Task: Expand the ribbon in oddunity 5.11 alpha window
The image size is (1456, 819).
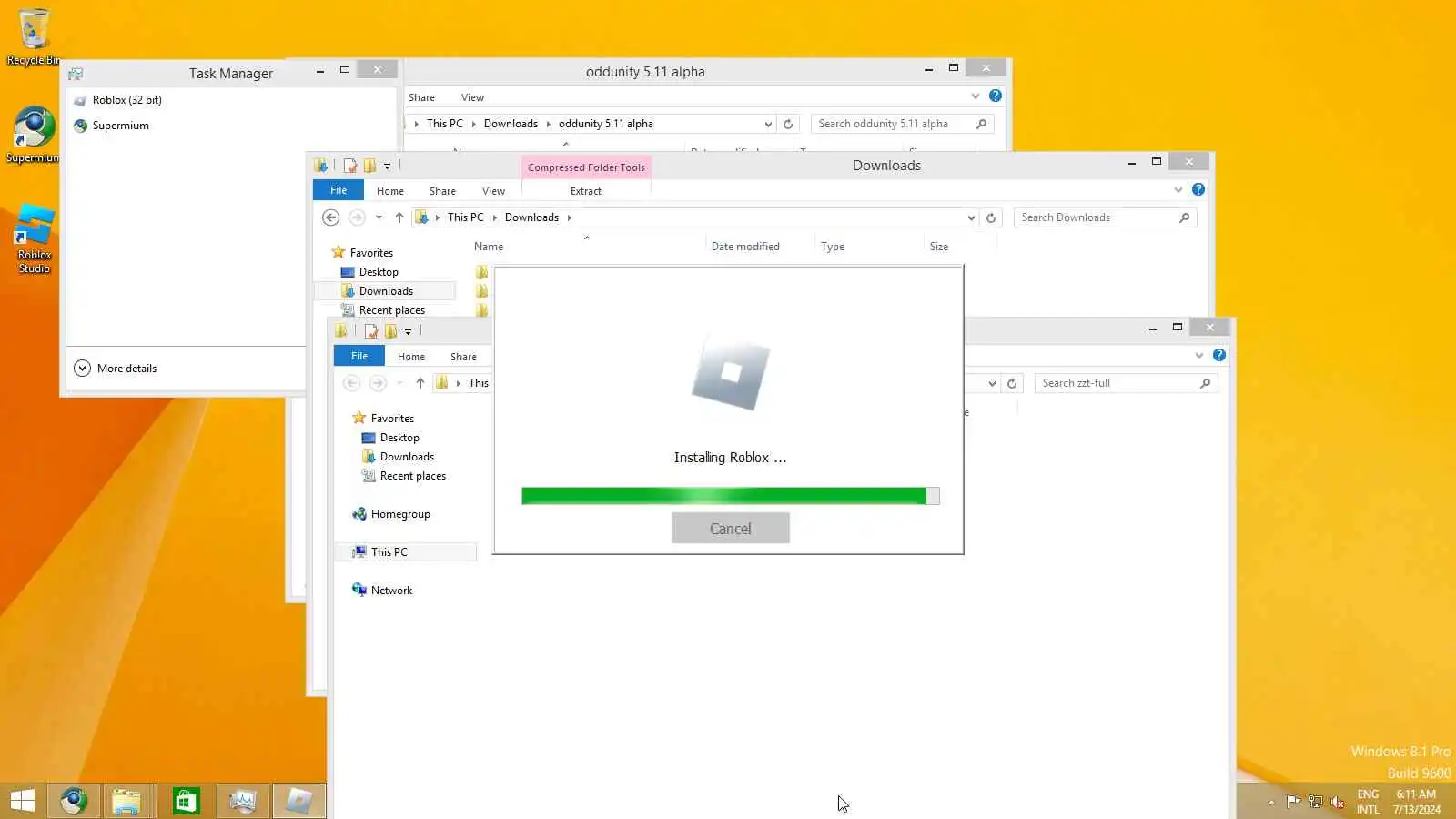Action: click(976, 96)
